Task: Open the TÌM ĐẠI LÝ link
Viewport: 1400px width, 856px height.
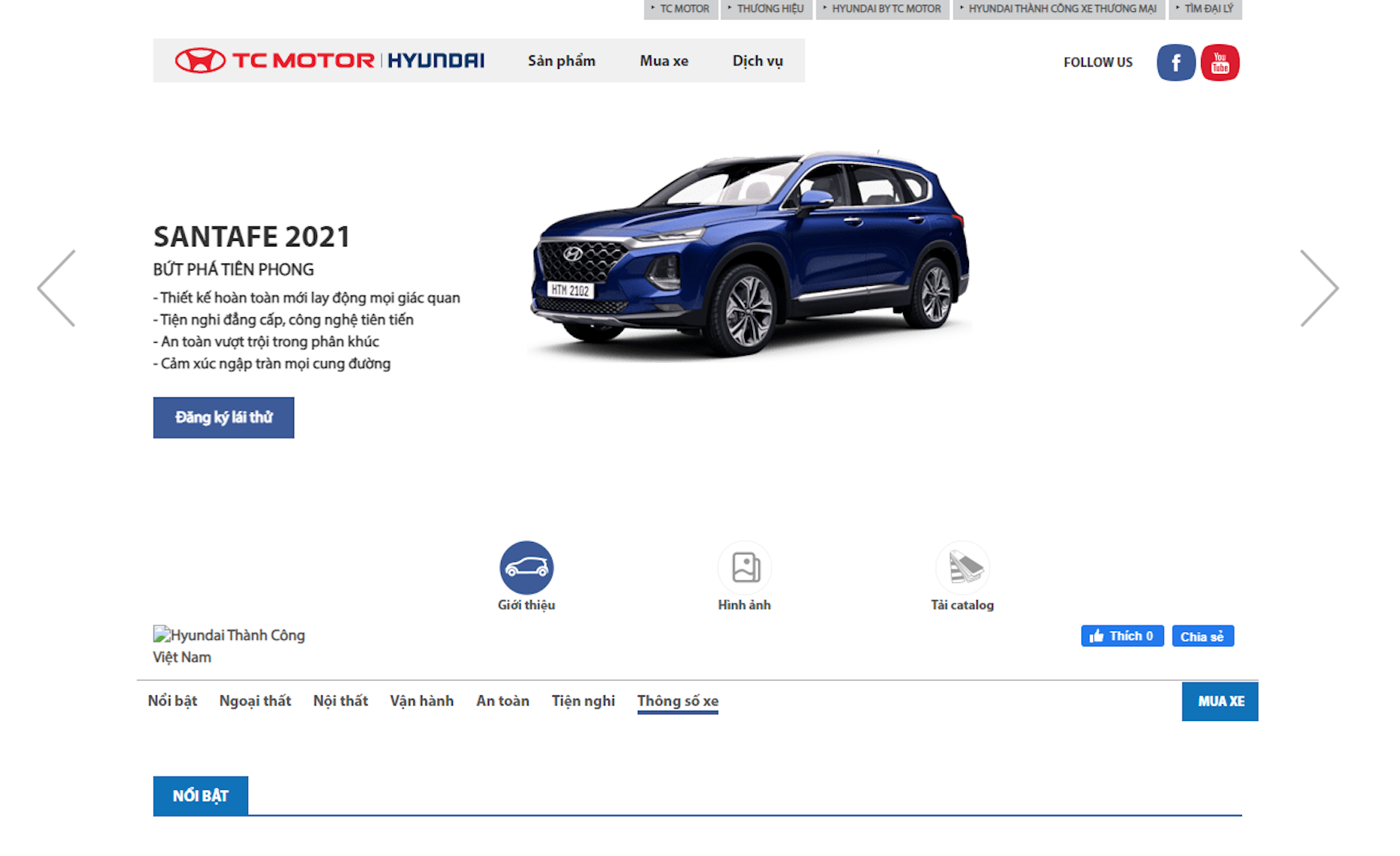Action: [x=1205, y=9]
